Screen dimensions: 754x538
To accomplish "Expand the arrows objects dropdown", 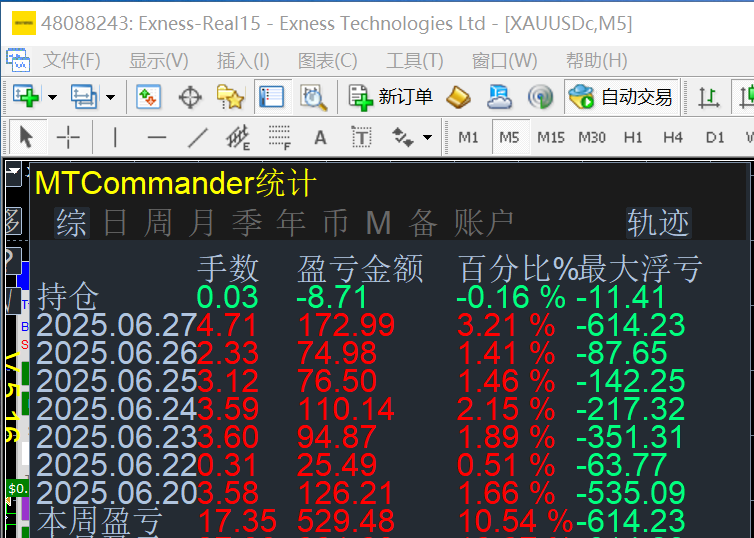I will [x=427, y=138].
